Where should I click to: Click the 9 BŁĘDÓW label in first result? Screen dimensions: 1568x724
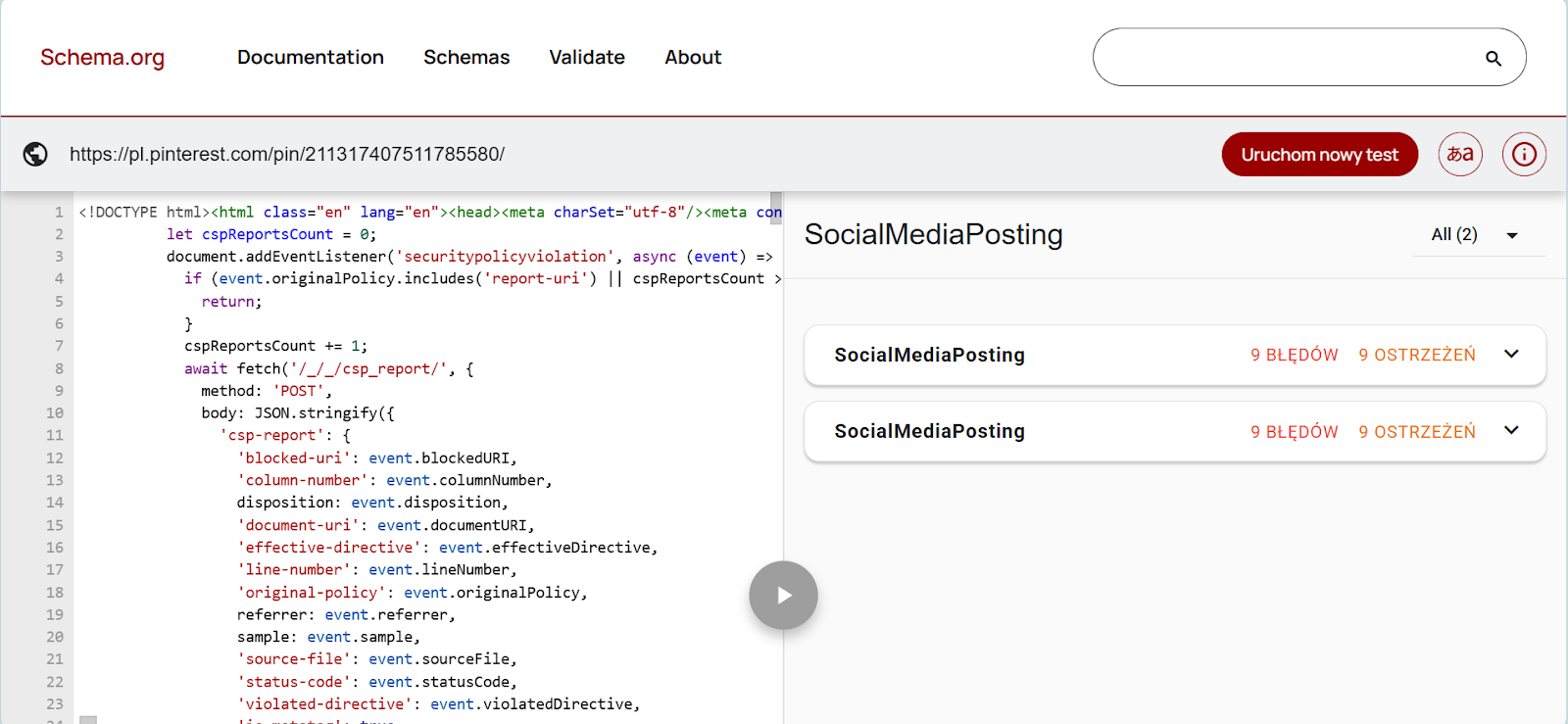tap(1294, 355)
